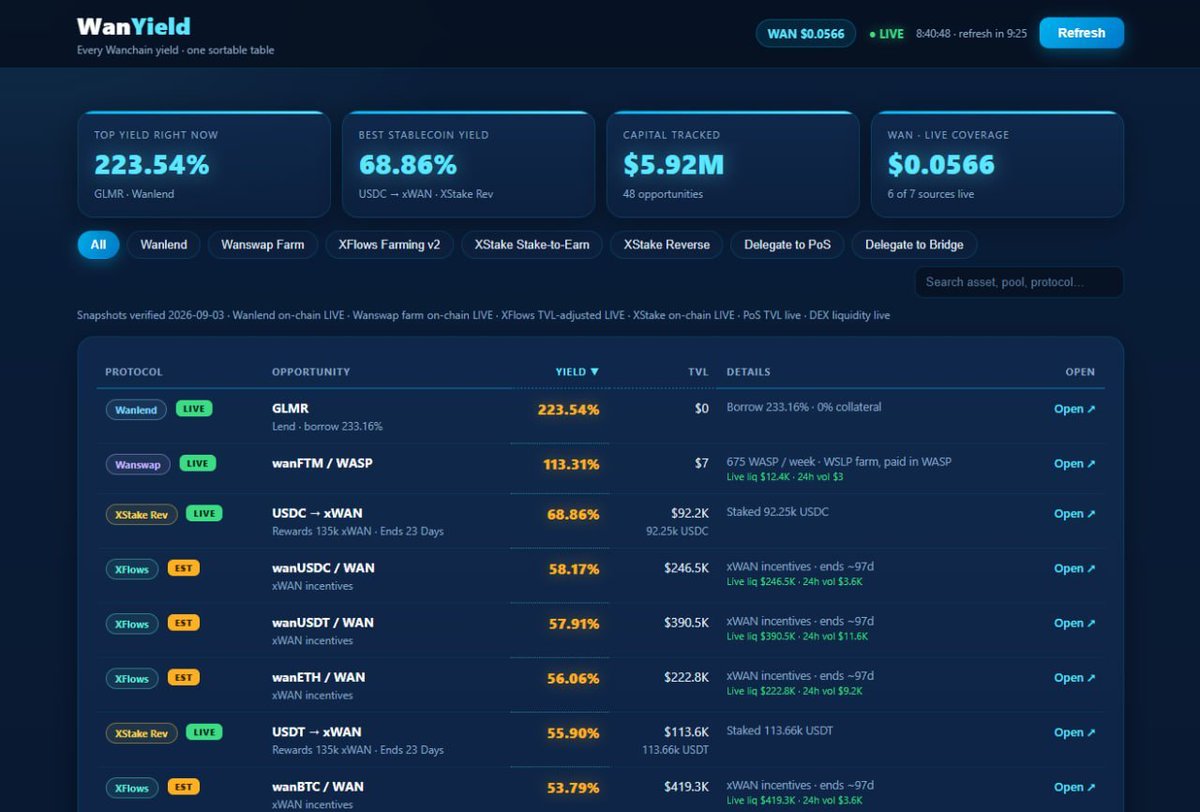The width and height of the screenshot is (1200, 812).
Task: Open the wanBTC / WAN opportunity link
Action: click(1075, 787)
